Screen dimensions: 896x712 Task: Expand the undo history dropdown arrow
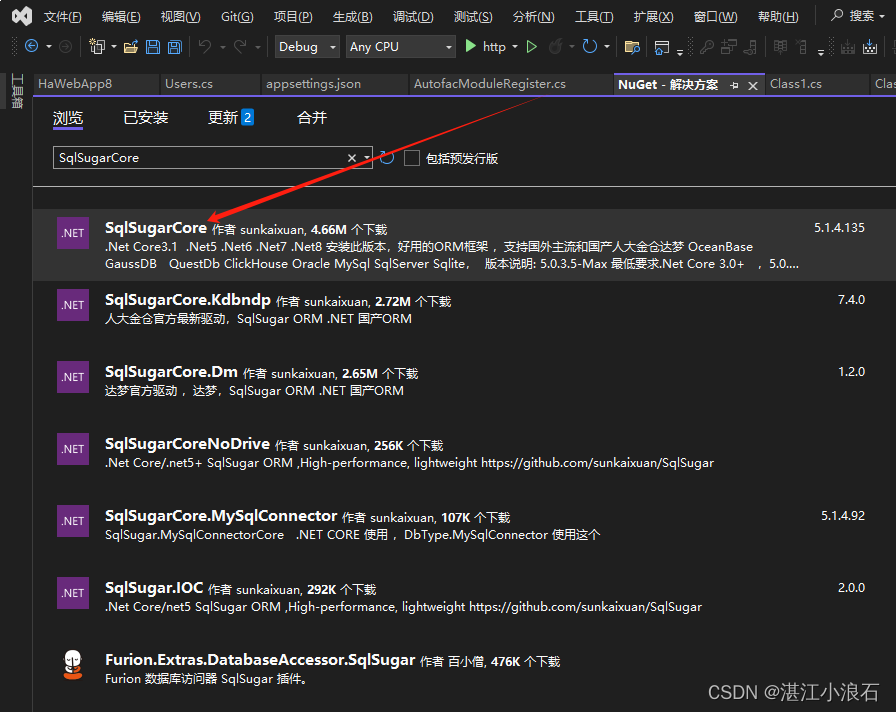coord(222,47)
